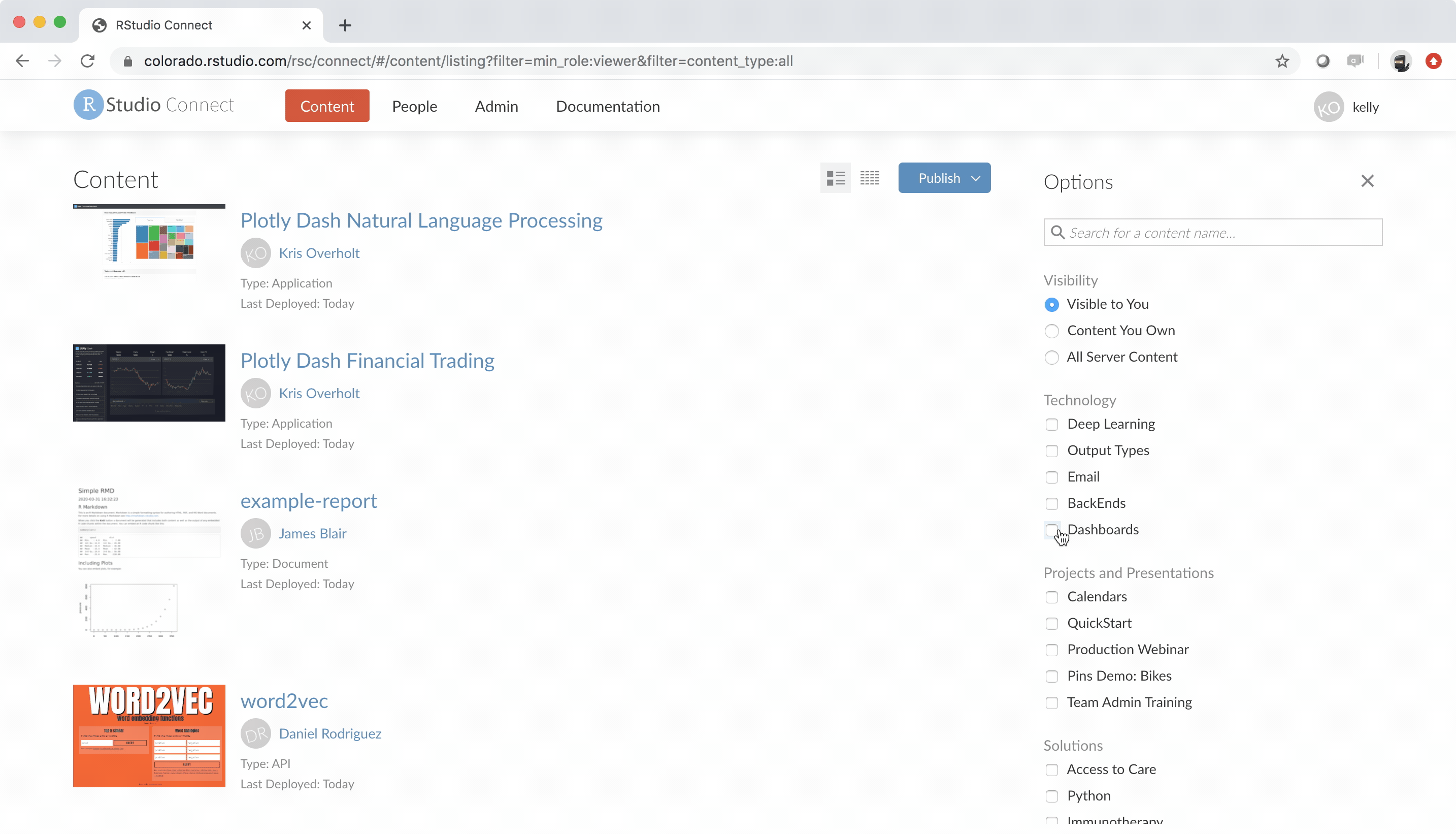Screen dimensions: 1456x834
Task: Open the People tab
Action: tap(414, 106)
